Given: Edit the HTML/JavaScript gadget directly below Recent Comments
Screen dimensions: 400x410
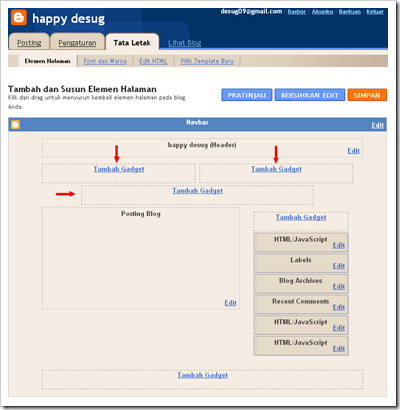Looking at the screenshot, I should point(339,328).
